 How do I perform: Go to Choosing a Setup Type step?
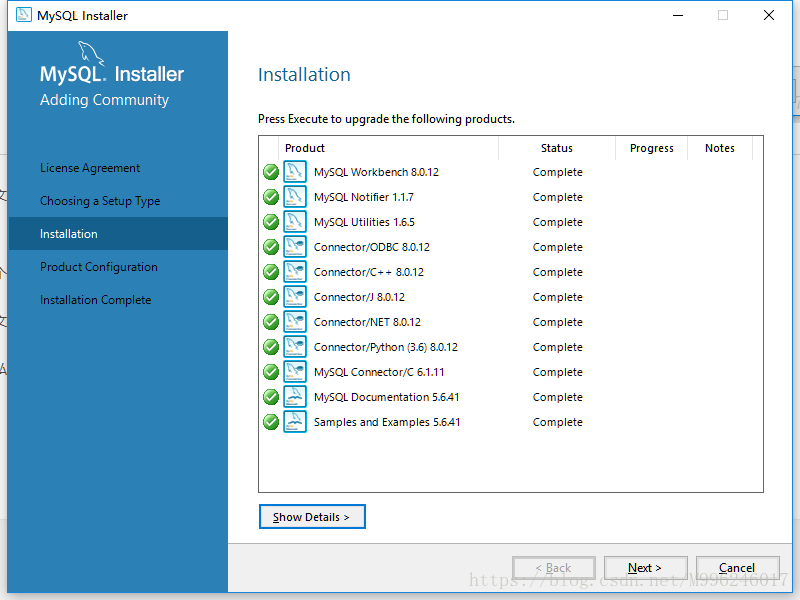click(x=100, y=201)
